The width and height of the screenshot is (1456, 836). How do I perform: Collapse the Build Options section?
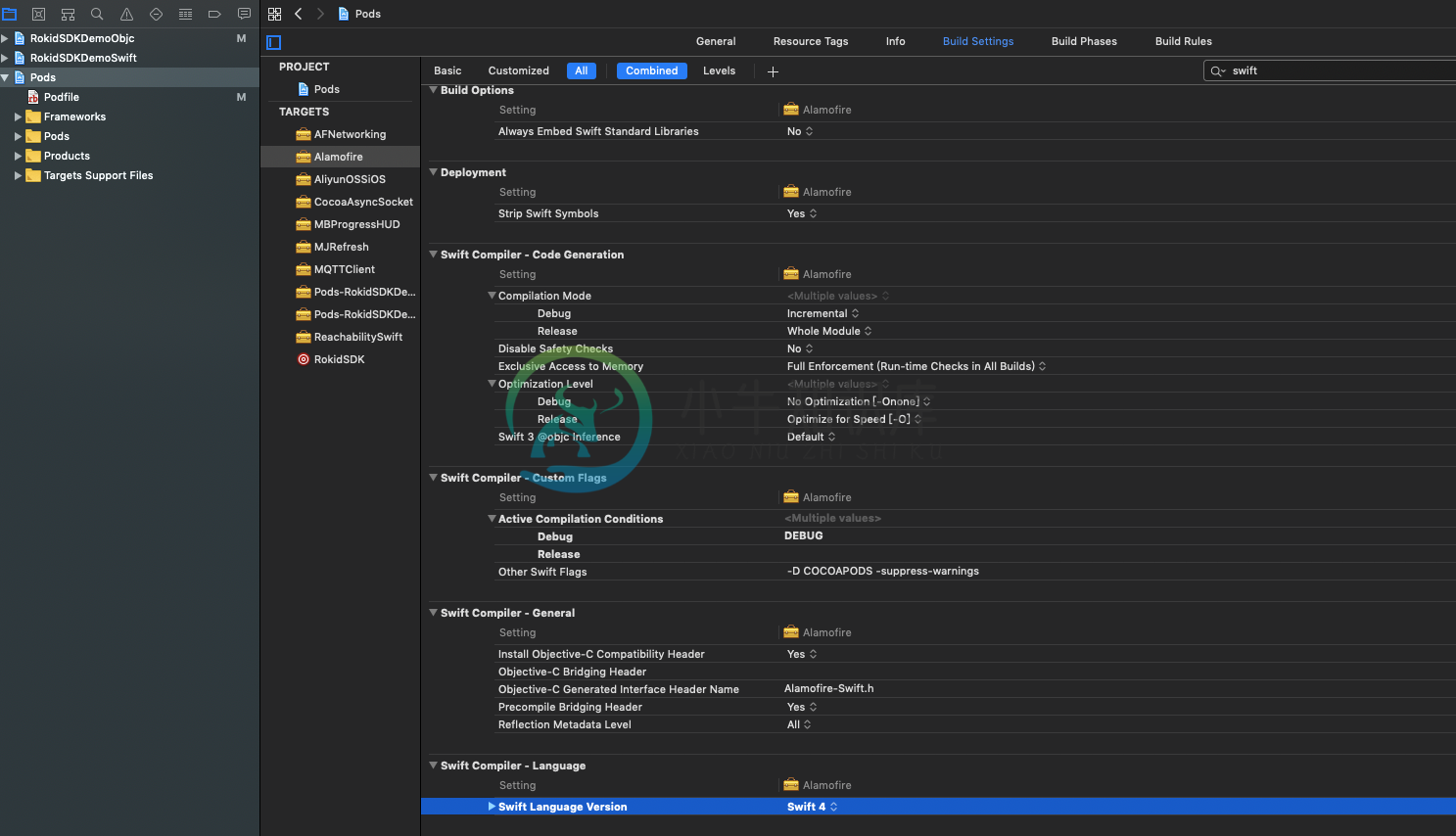434,90
